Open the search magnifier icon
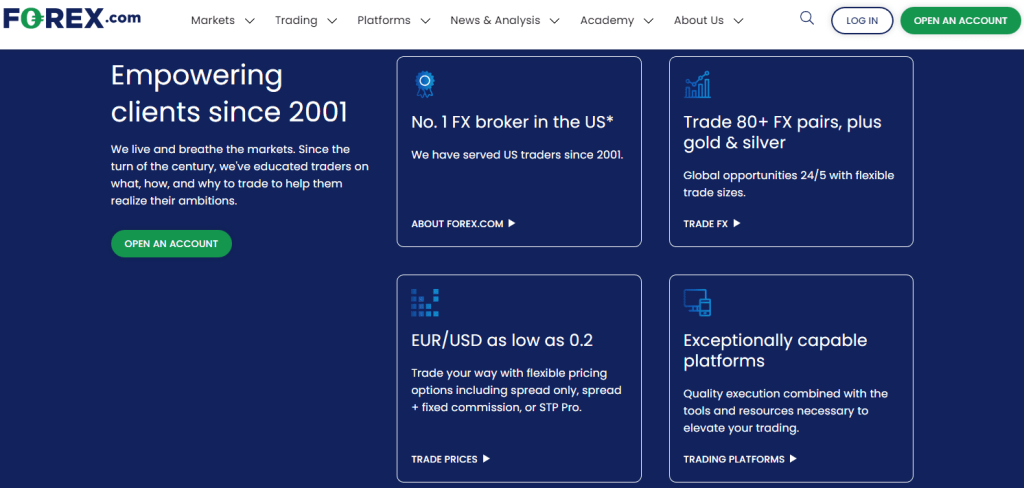Screen dimensions: 1024x488 click(x=807, y=18)
